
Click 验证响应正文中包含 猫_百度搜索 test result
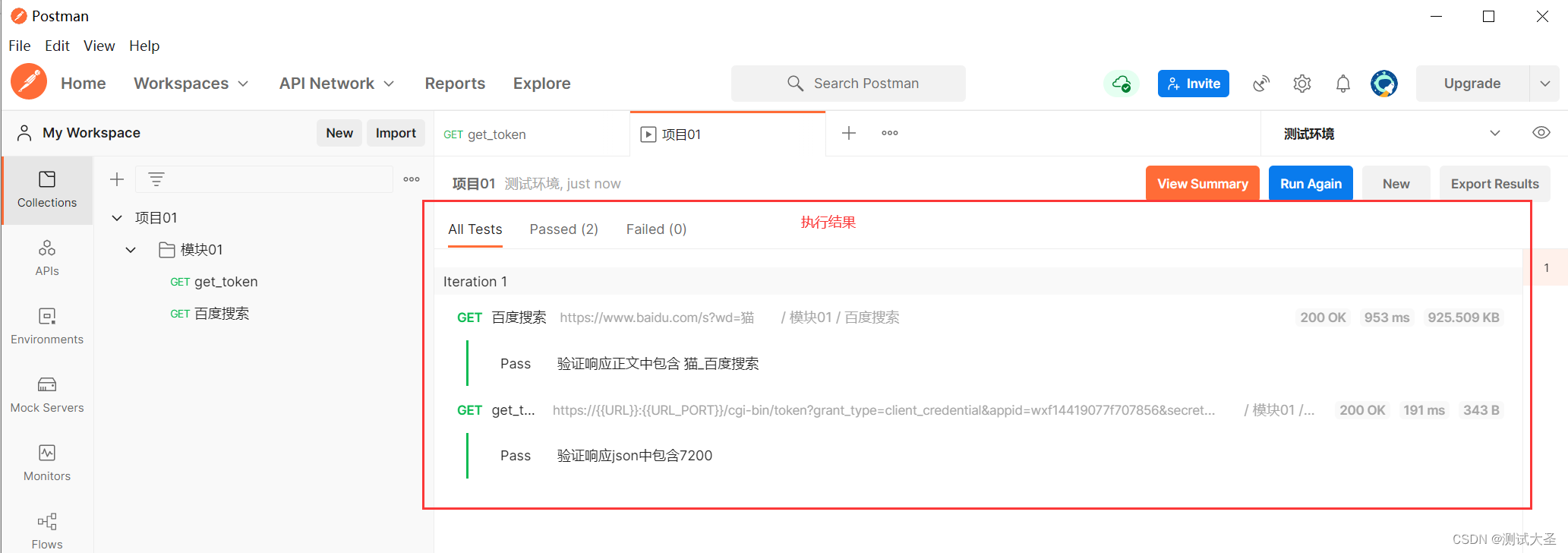point(658,364)
